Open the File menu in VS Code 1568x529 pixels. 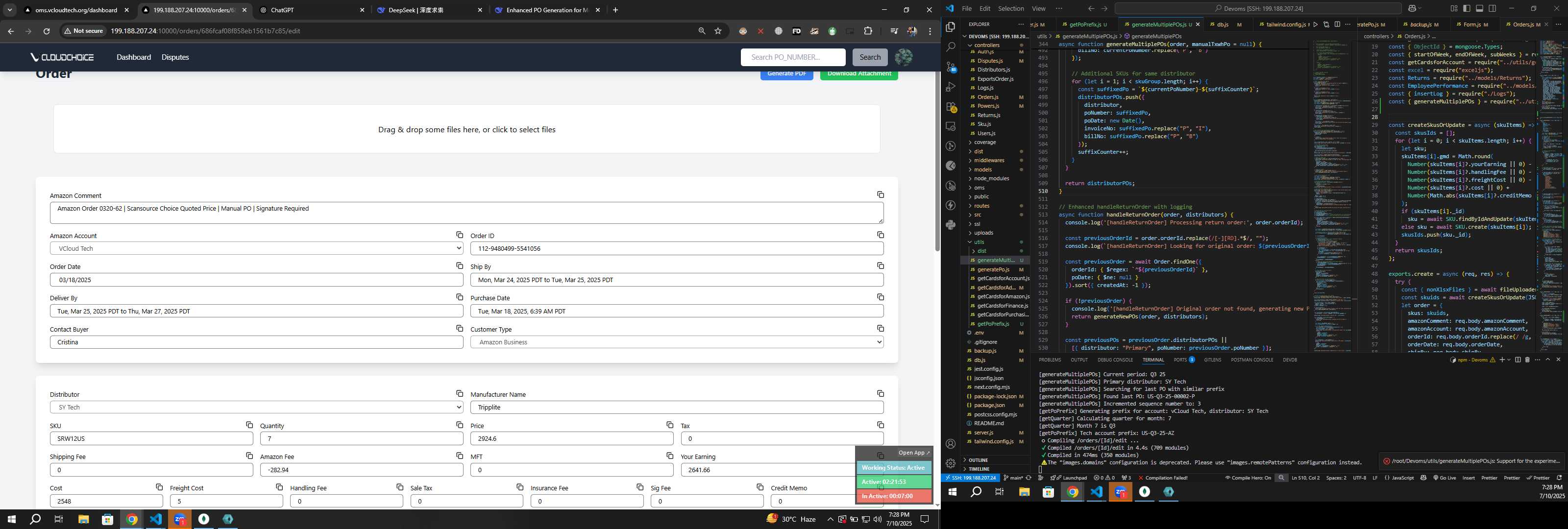pos(966,8)
